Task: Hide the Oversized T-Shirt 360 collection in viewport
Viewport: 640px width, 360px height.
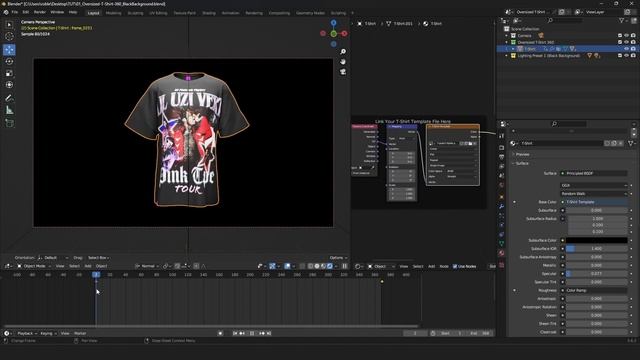Action: [627, 42]
